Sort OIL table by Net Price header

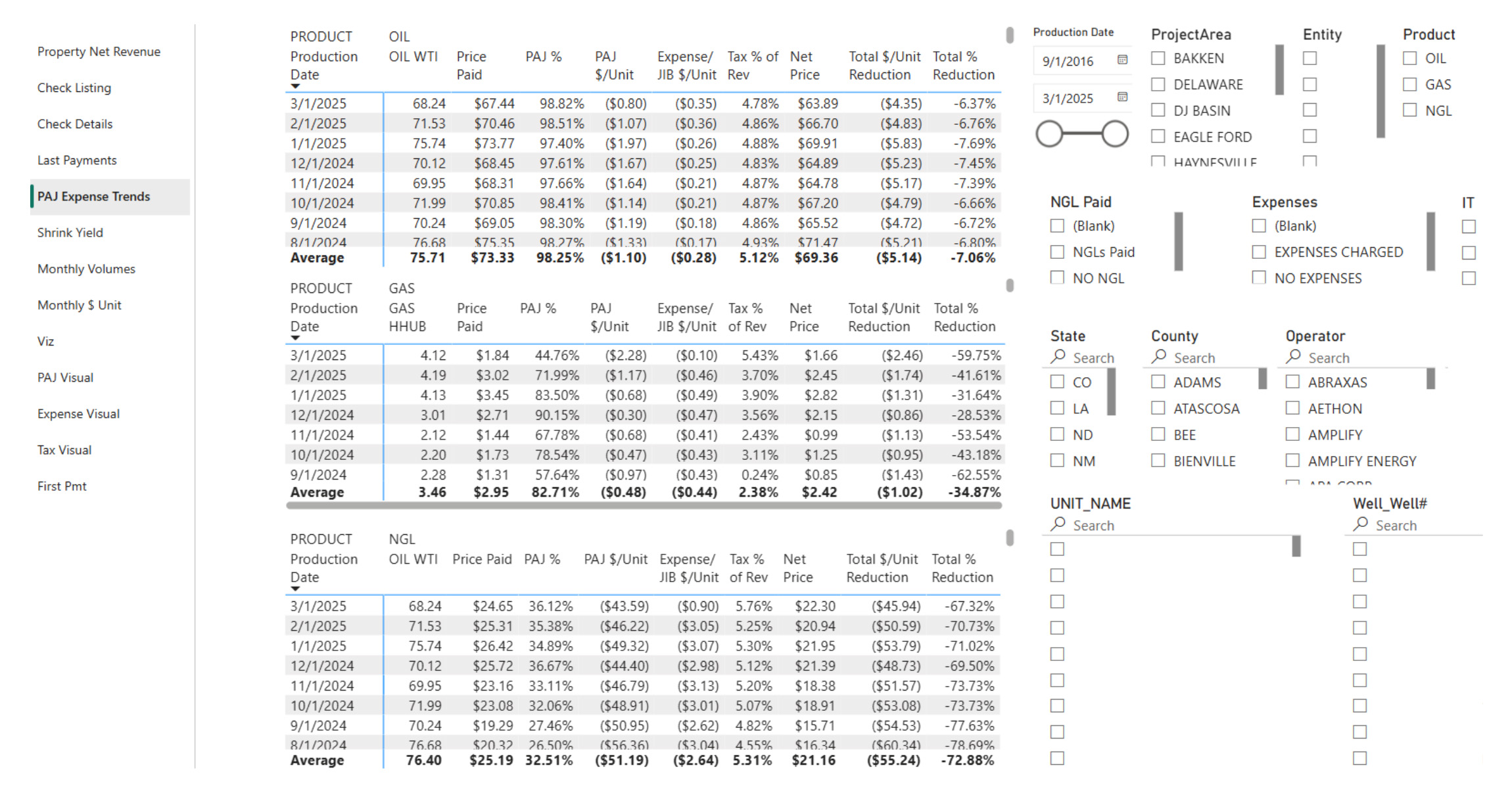pyautogui.click(x=805, y=66)
